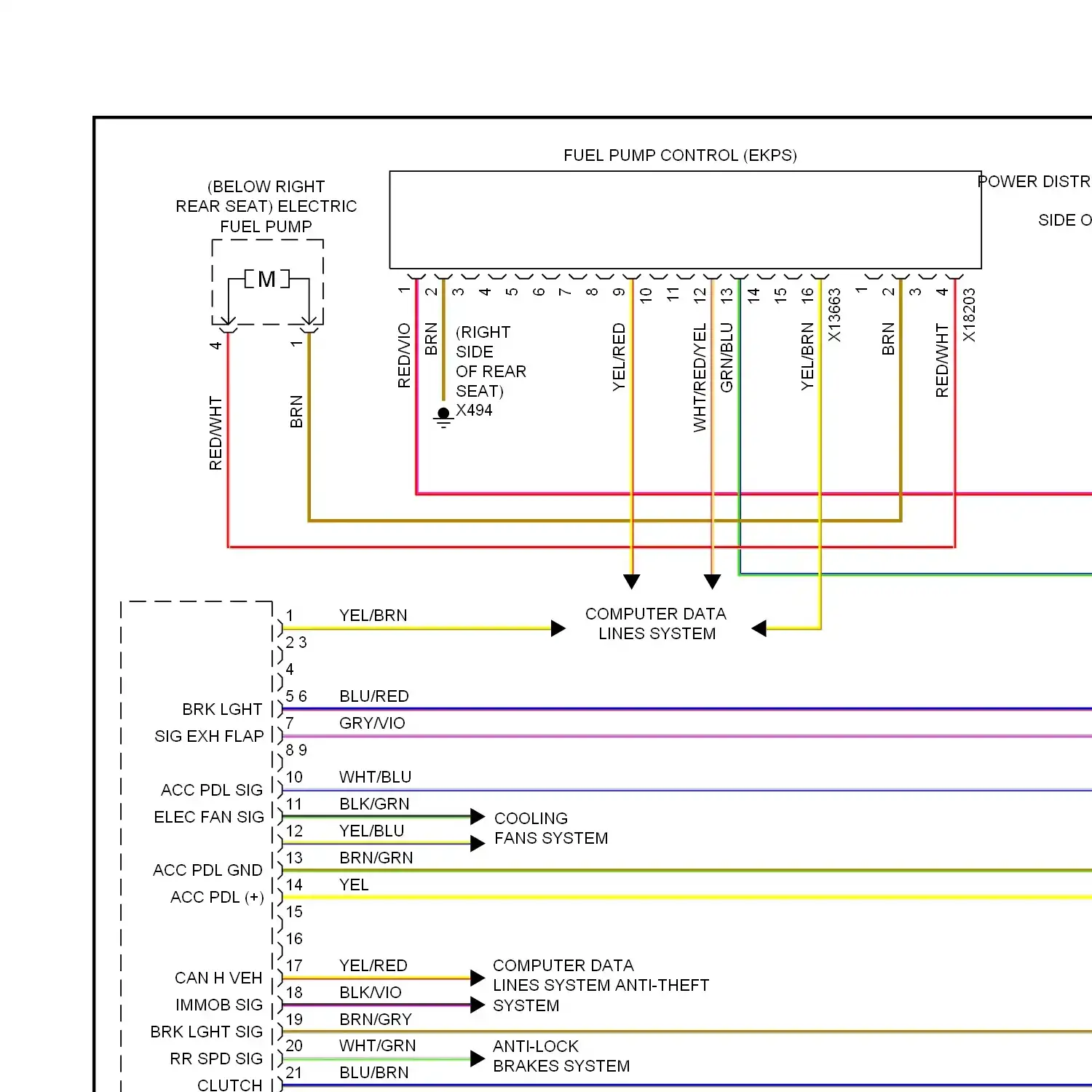Click the "YEL" label at pin 14
This screenshot has width=1092, height=1092.
pyautogui.click(x=354, y=885)
